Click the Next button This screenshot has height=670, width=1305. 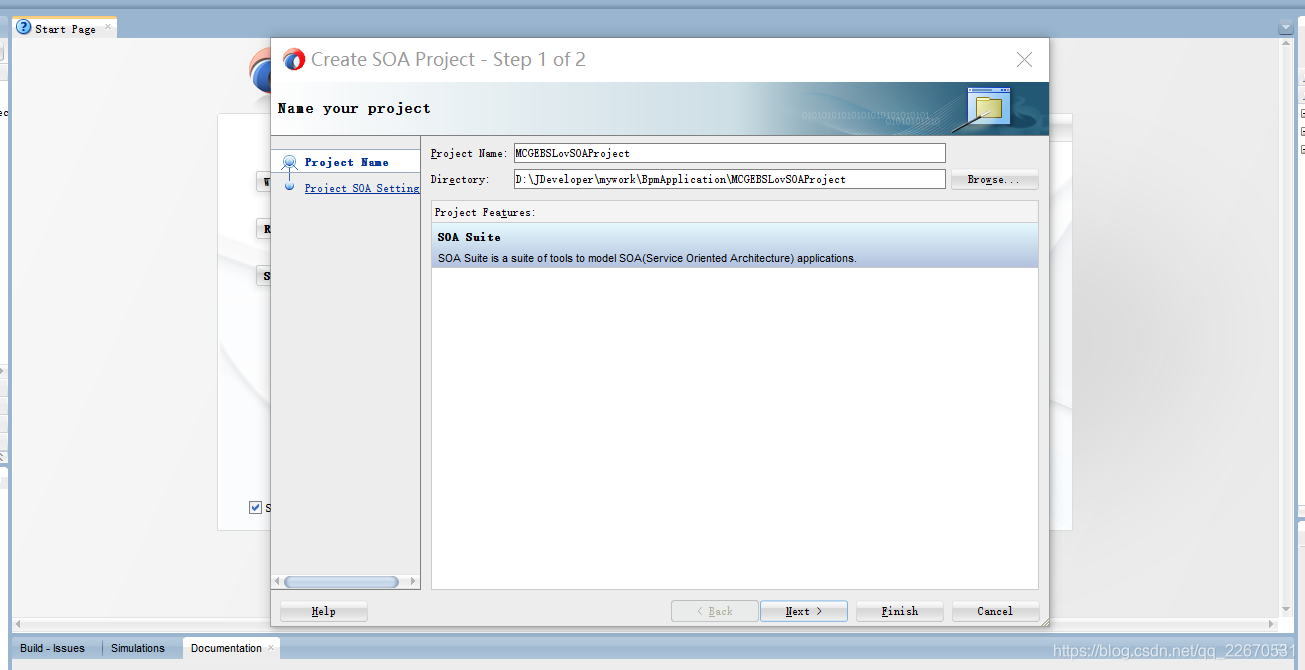point(804,611)
